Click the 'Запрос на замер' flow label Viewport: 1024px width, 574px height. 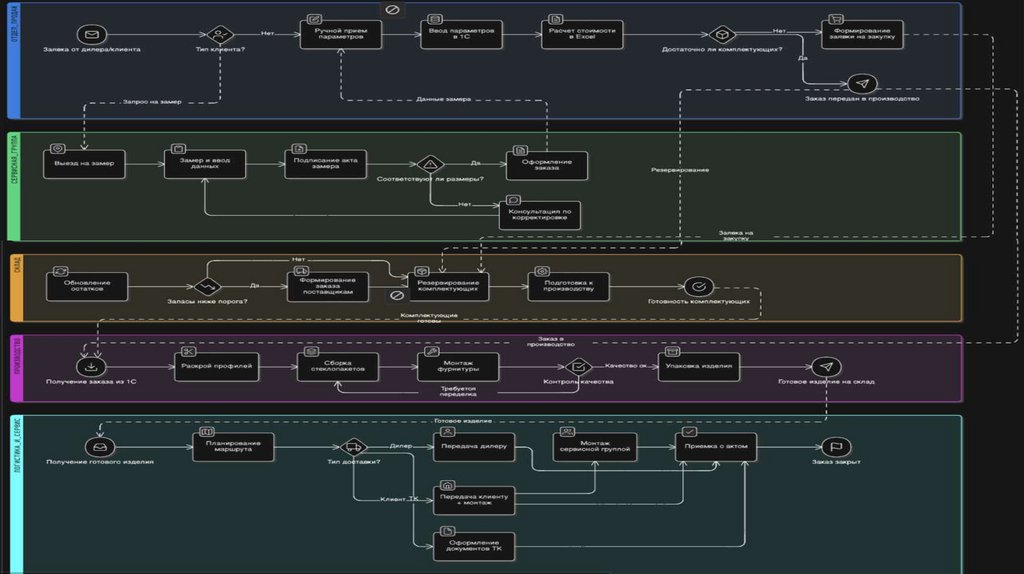(x=152, y=102)
